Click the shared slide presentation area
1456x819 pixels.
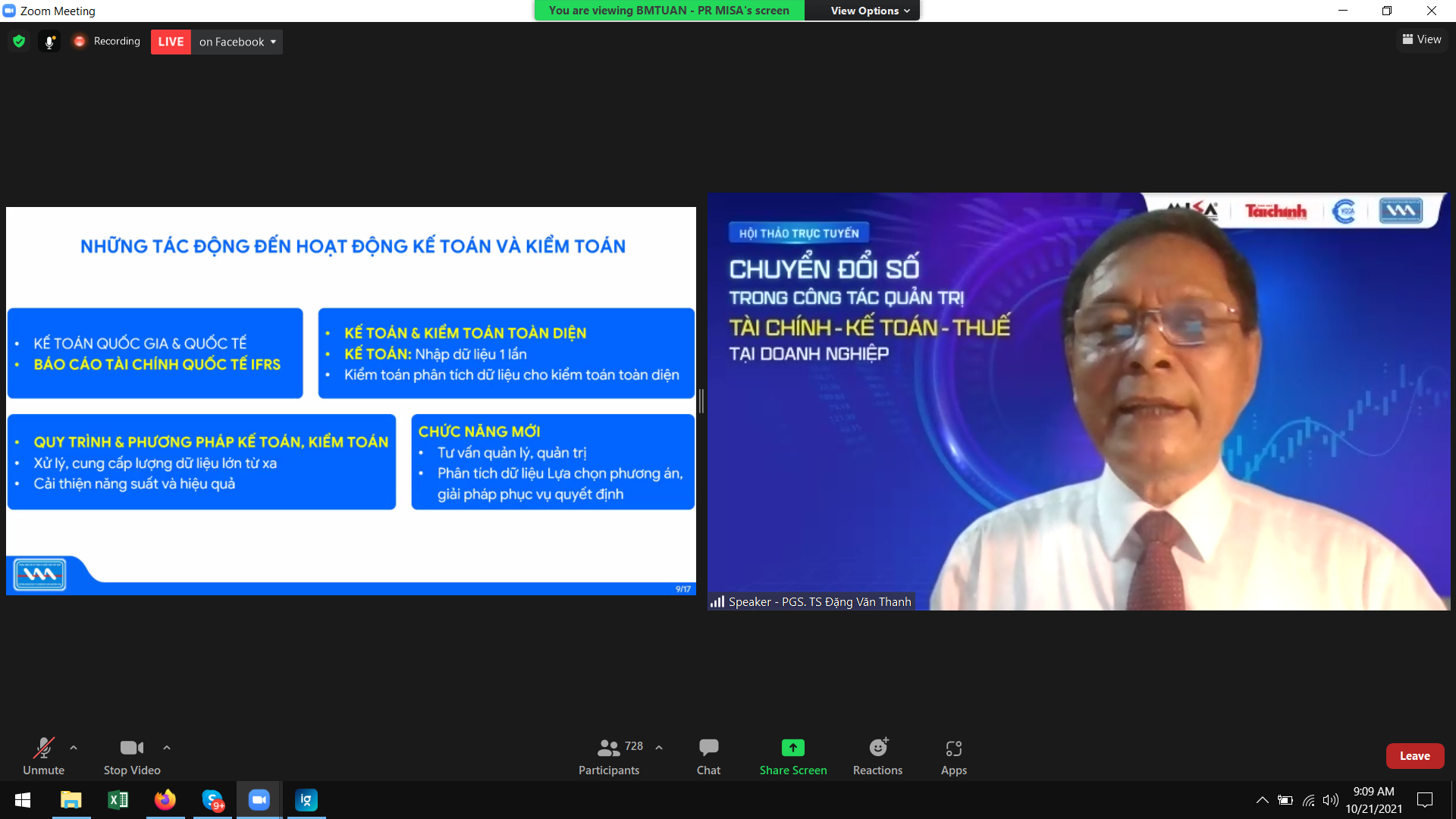(350, 400)
